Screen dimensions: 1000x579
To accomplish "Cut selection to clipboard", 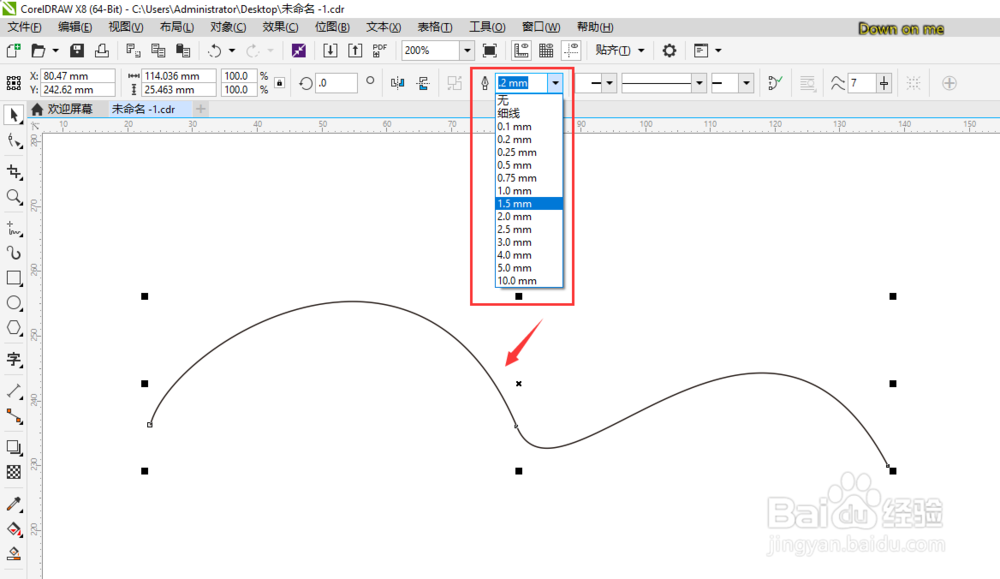I will [x=133, y=50].
